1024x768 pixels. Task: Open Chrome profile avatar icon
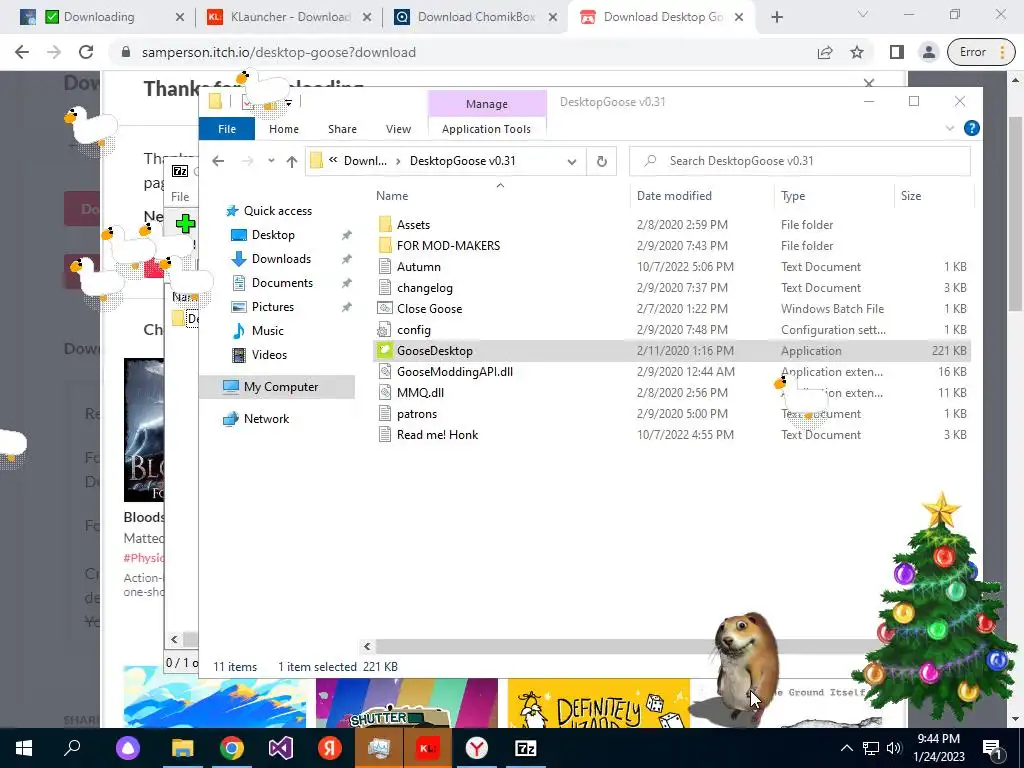tap(928, 52)
